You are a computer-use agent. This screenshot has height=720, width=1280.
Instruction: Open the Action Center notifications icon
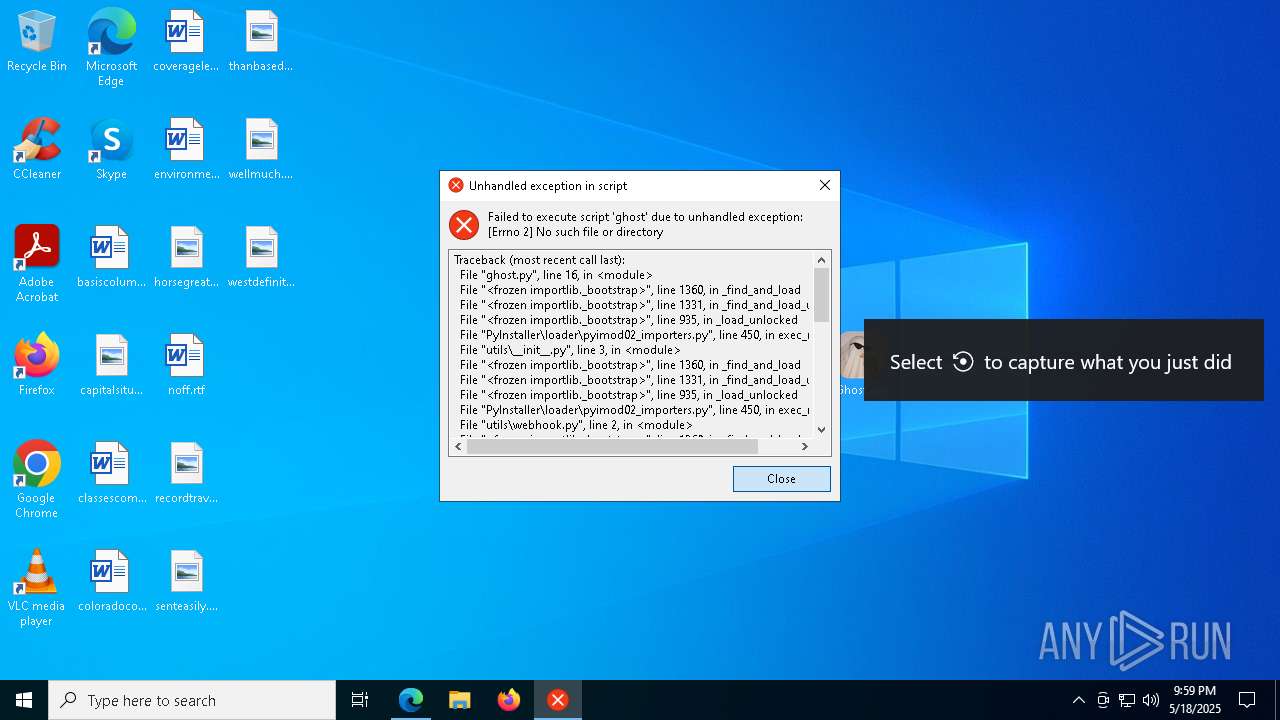(1247, 700)
